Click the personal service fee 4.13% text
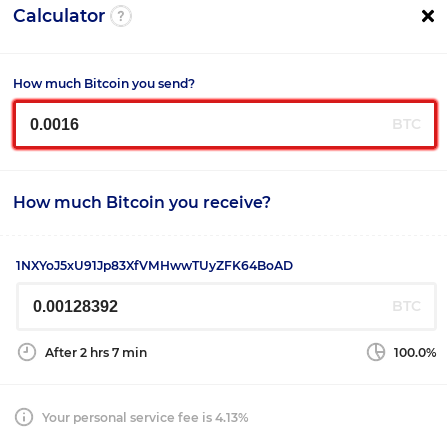447x435 pixels. pyautogui.click(x=145, y=417)
